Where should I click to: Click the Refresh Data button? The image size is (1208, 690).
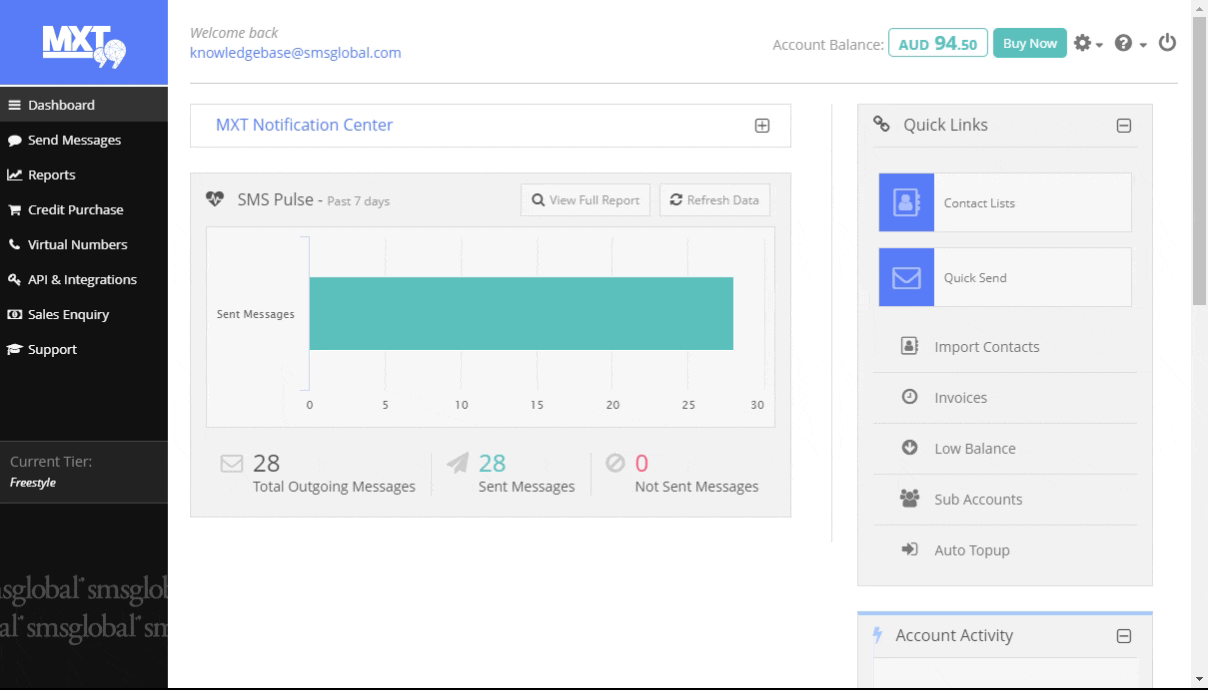(714, 200)
